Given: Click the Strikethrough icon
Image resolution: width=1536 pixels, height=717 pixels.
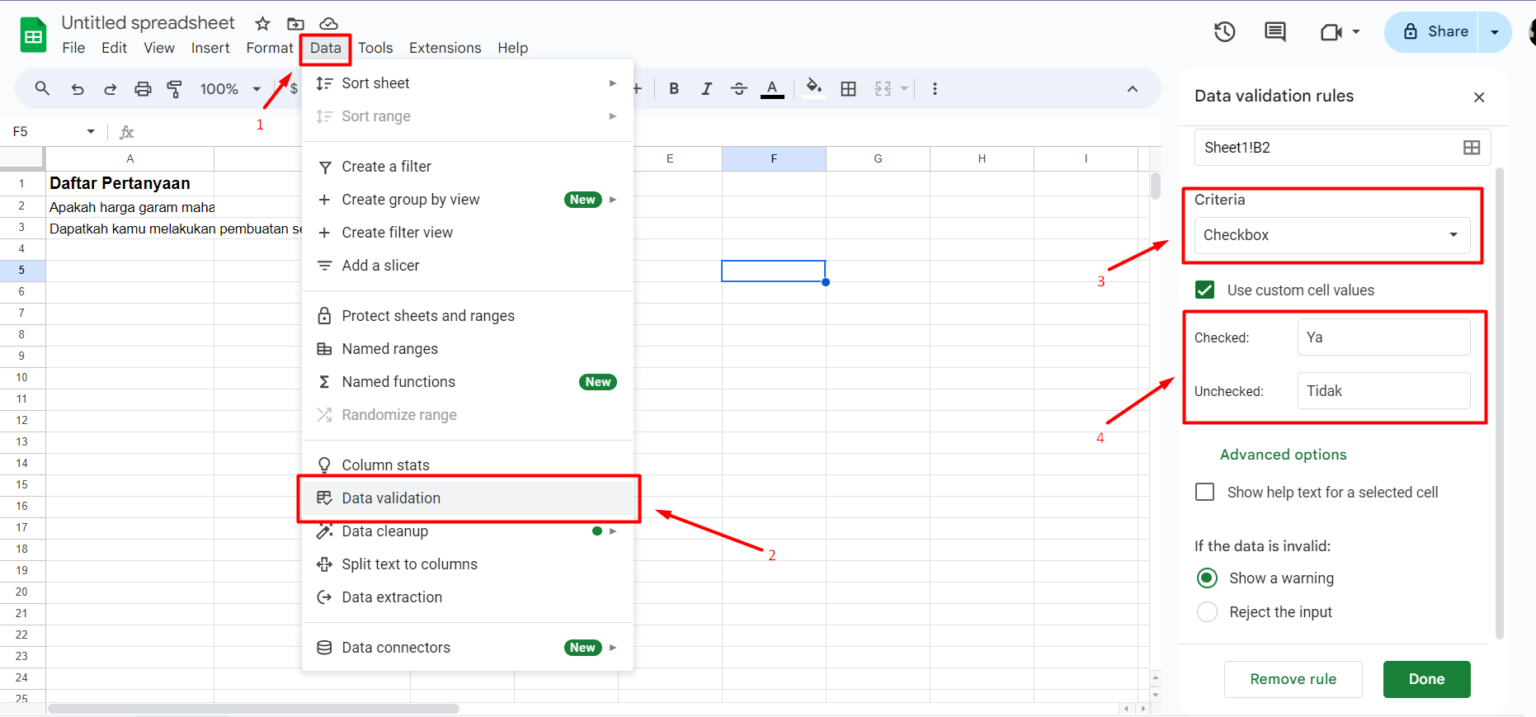Looking at the screenshot, I should (738, 88).
